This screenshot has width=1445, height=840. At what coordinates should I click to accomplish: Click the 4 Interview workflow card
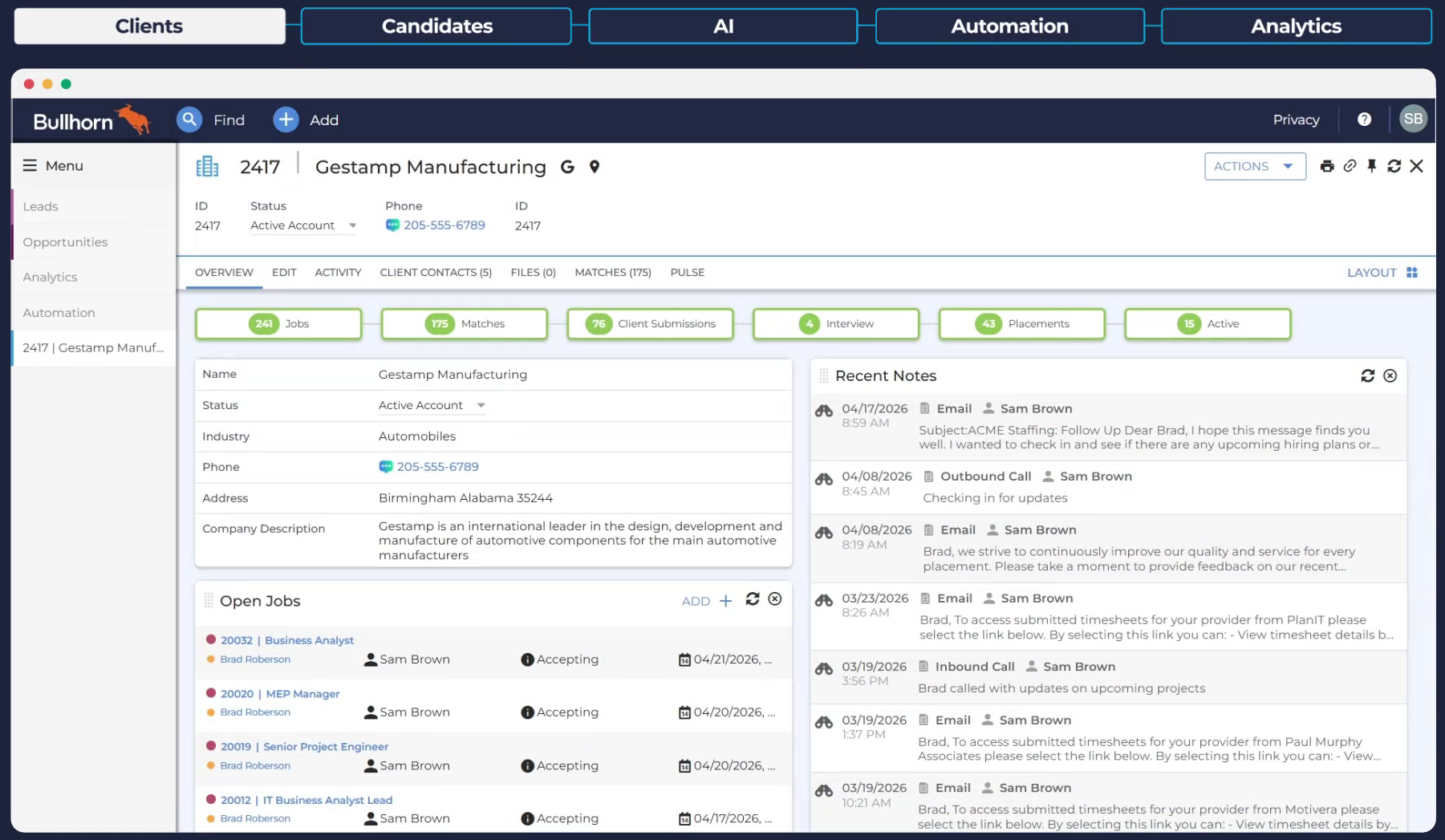tap(836, 324)
